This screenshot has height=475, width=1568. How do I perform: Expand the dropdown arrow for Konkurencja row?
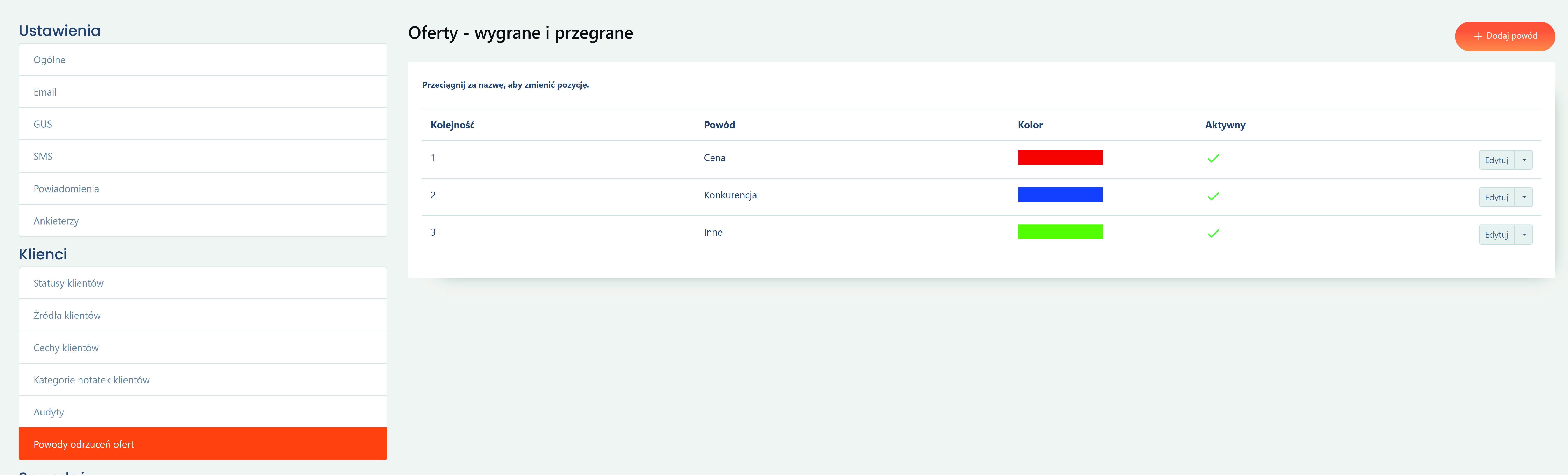pos(1524,197)
